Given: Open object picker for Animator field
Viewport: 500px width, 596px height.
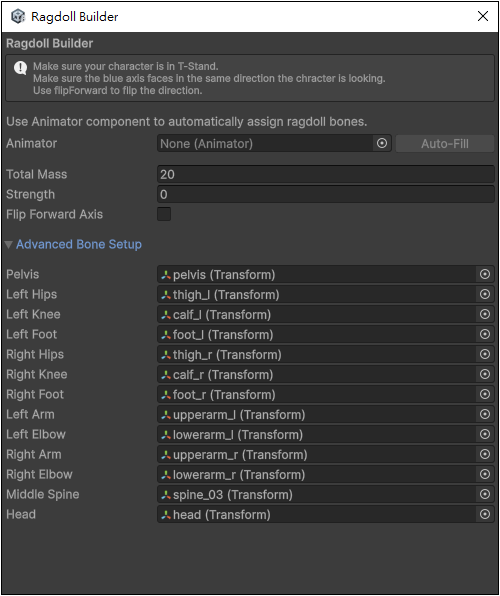Looking at the screenshot, I should point(382,143).
